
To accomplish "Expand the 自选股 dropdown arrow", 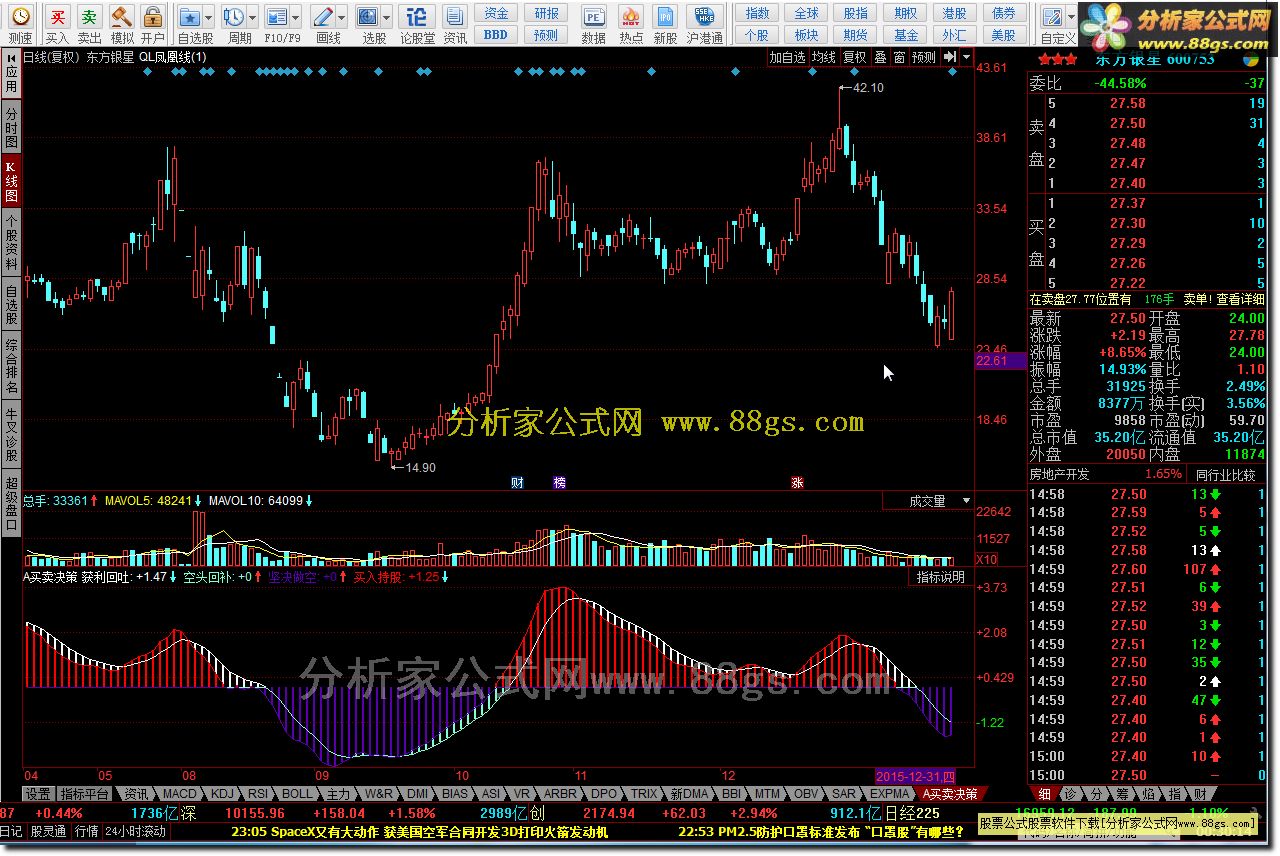I will point(208,17).
